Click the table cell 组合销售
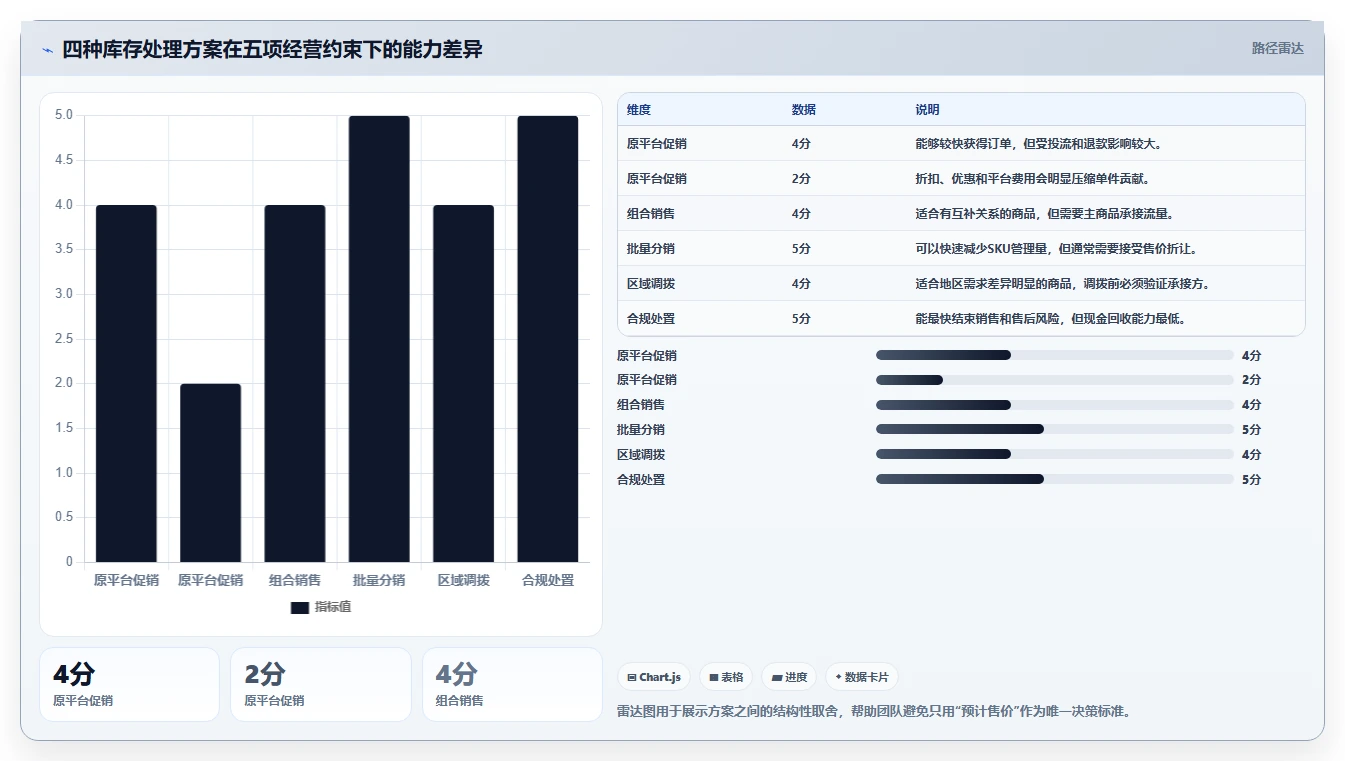The image size is (1345, 761). (x=651, y=214)
